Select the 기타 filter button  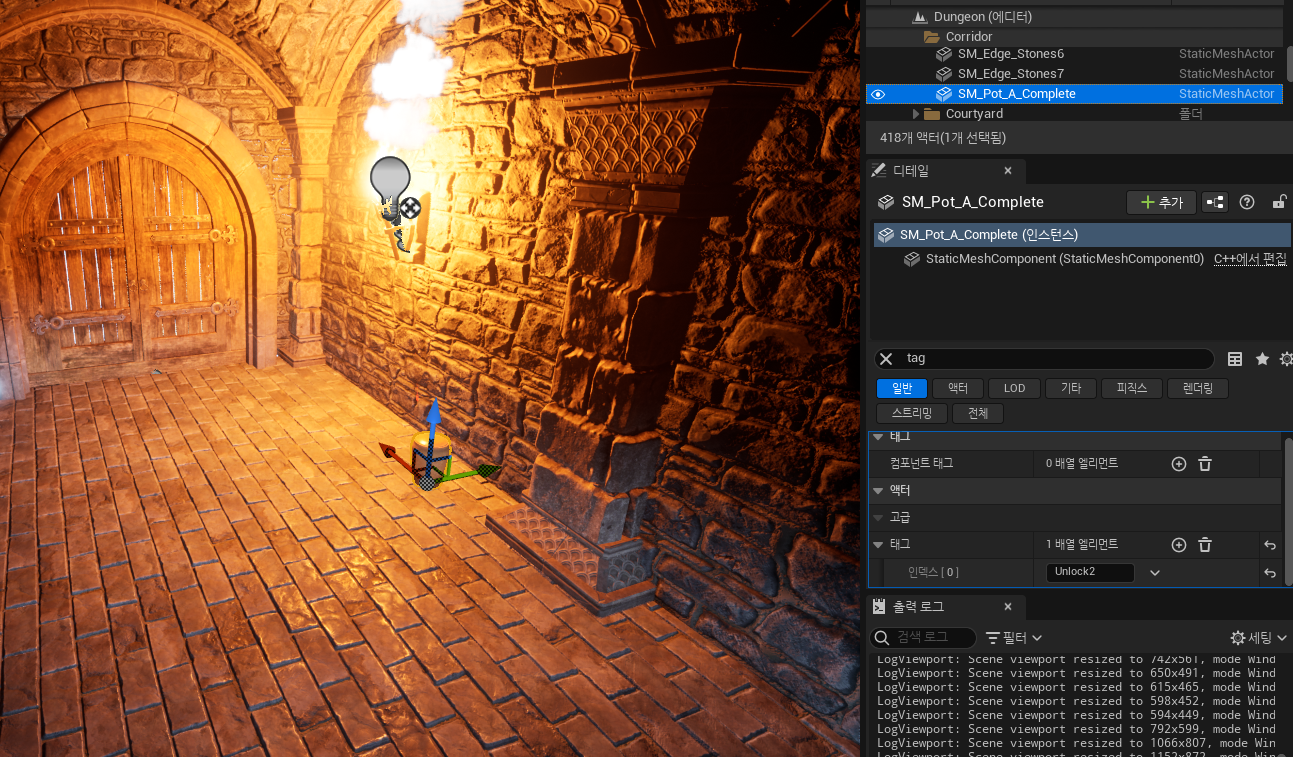point(1071,389)
